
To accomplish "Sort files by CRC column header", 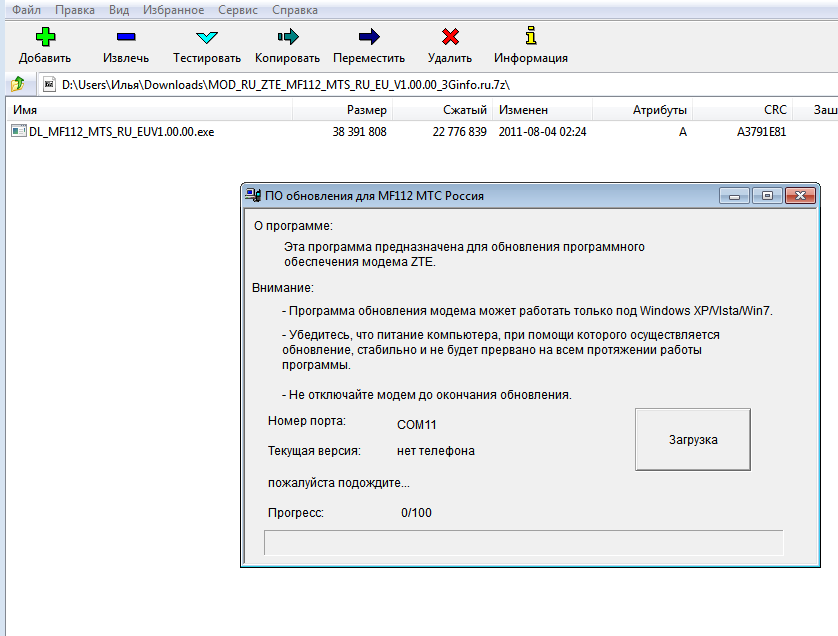I will coord(743,110).
